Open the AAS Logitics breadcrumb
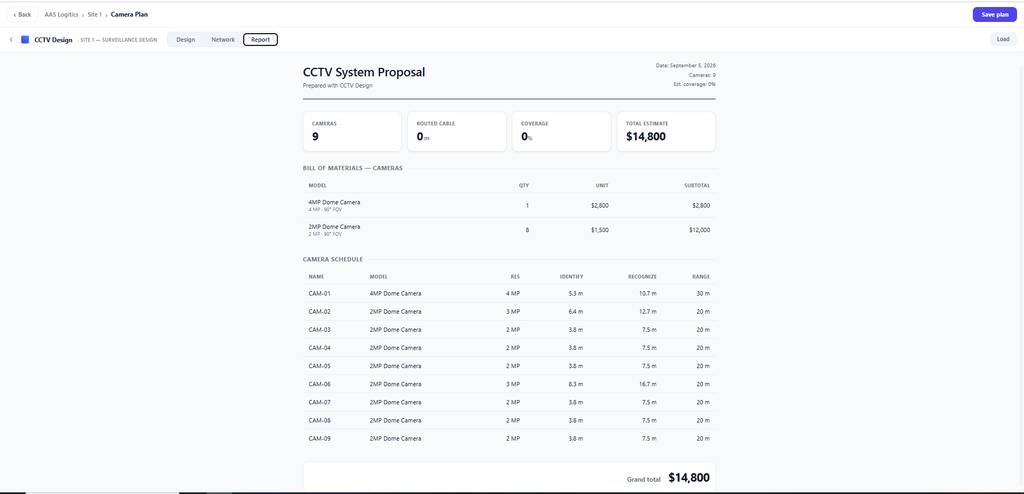 [x=61, y=14]
